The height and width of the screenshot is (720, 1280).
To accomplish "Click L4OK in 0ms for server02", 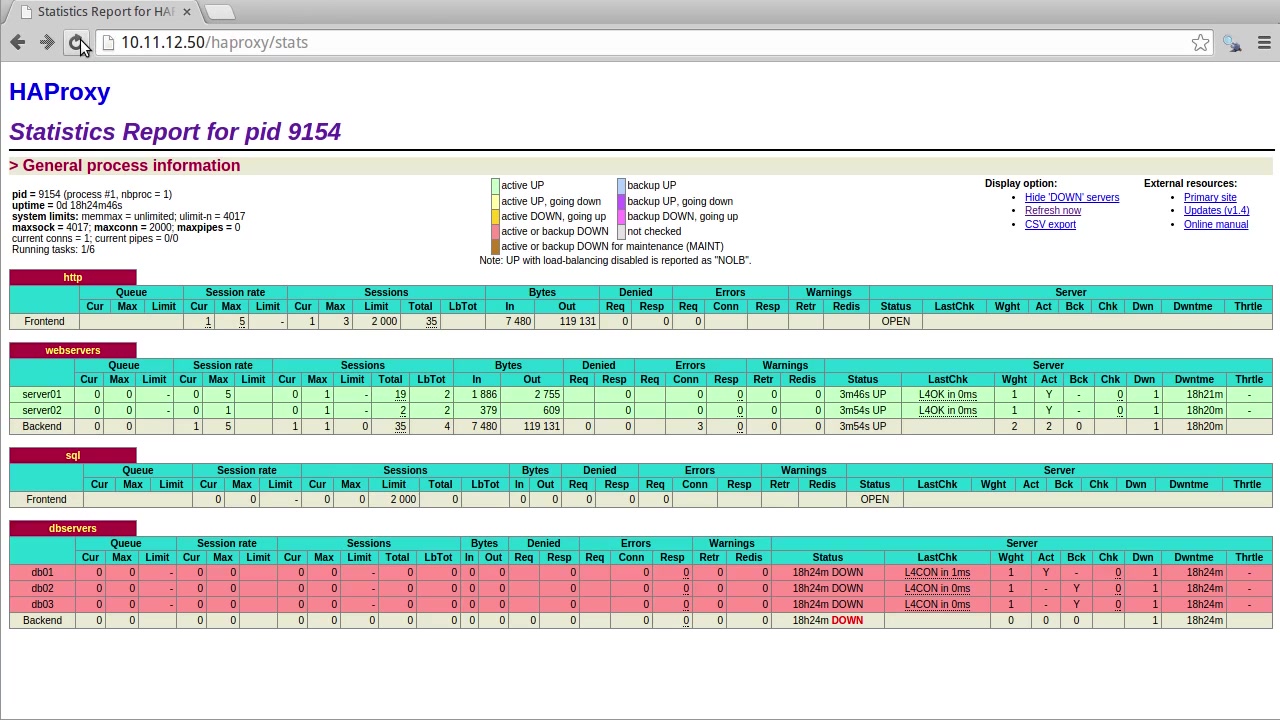I will [x=947, y=410].
